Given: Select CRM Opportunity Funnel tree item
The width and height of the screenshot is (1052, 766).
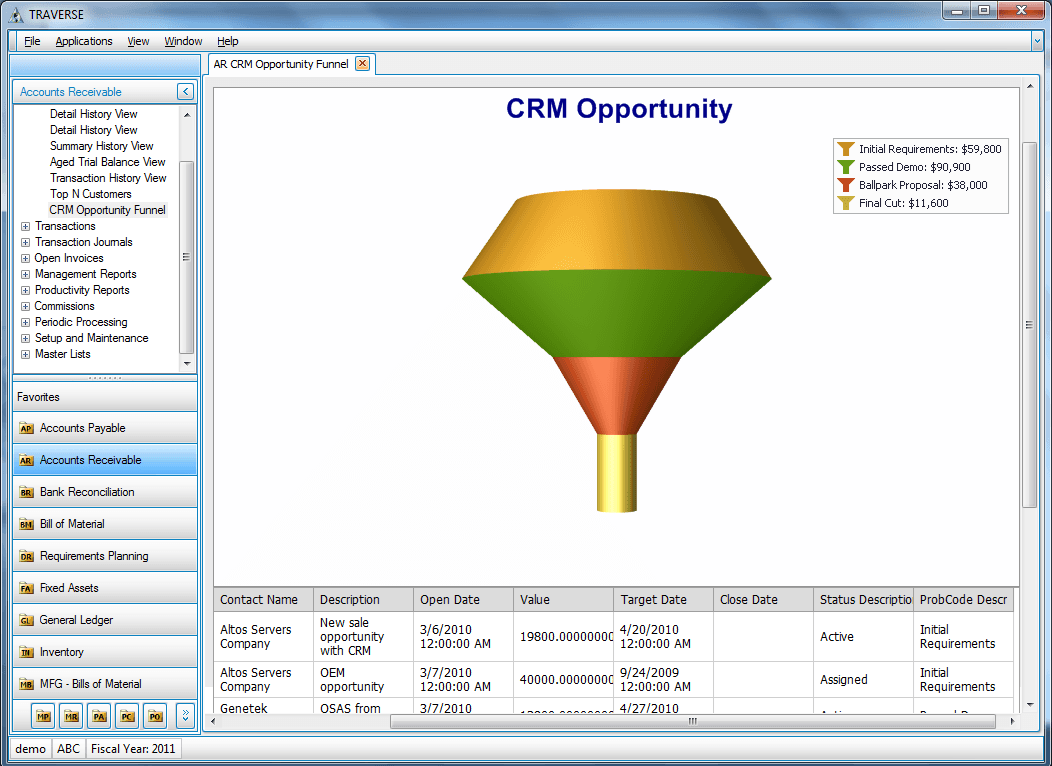Looking at the screenshot, I should point(107,210).
